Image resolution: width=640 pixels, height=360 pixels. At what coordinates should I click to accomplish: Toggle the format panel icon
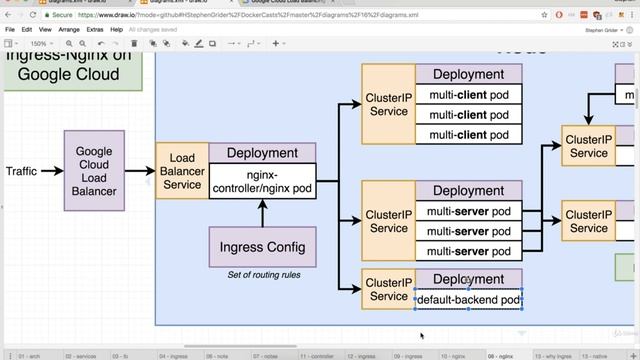click(623, 44)
